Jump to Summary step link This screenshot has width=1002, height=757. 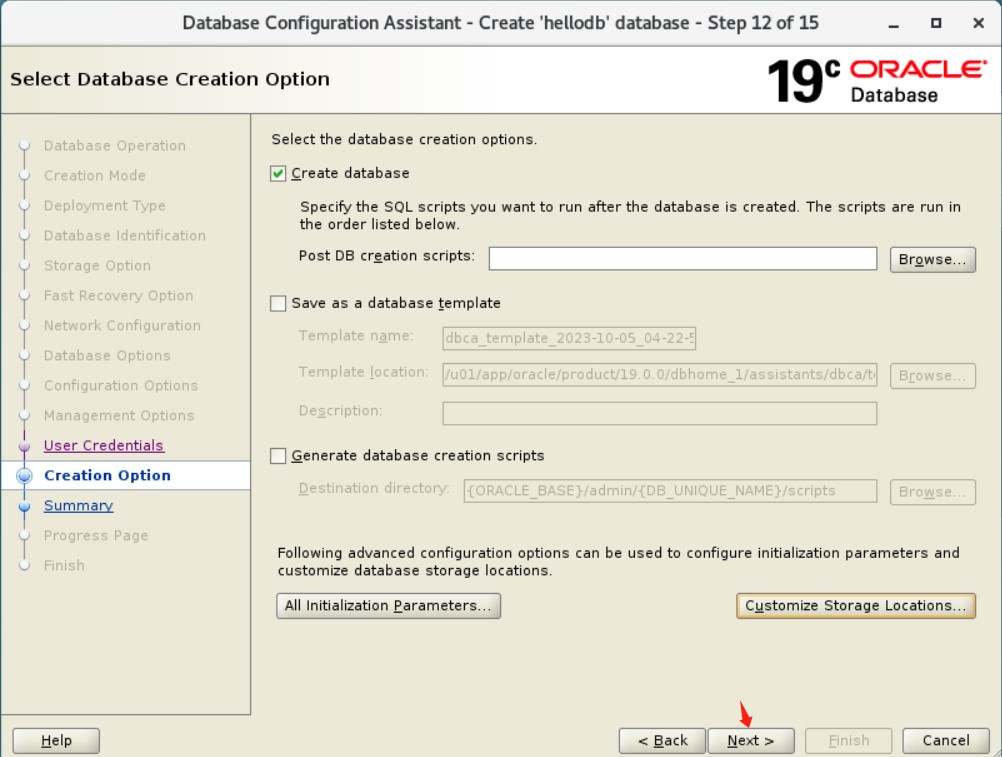pos(78,505)
